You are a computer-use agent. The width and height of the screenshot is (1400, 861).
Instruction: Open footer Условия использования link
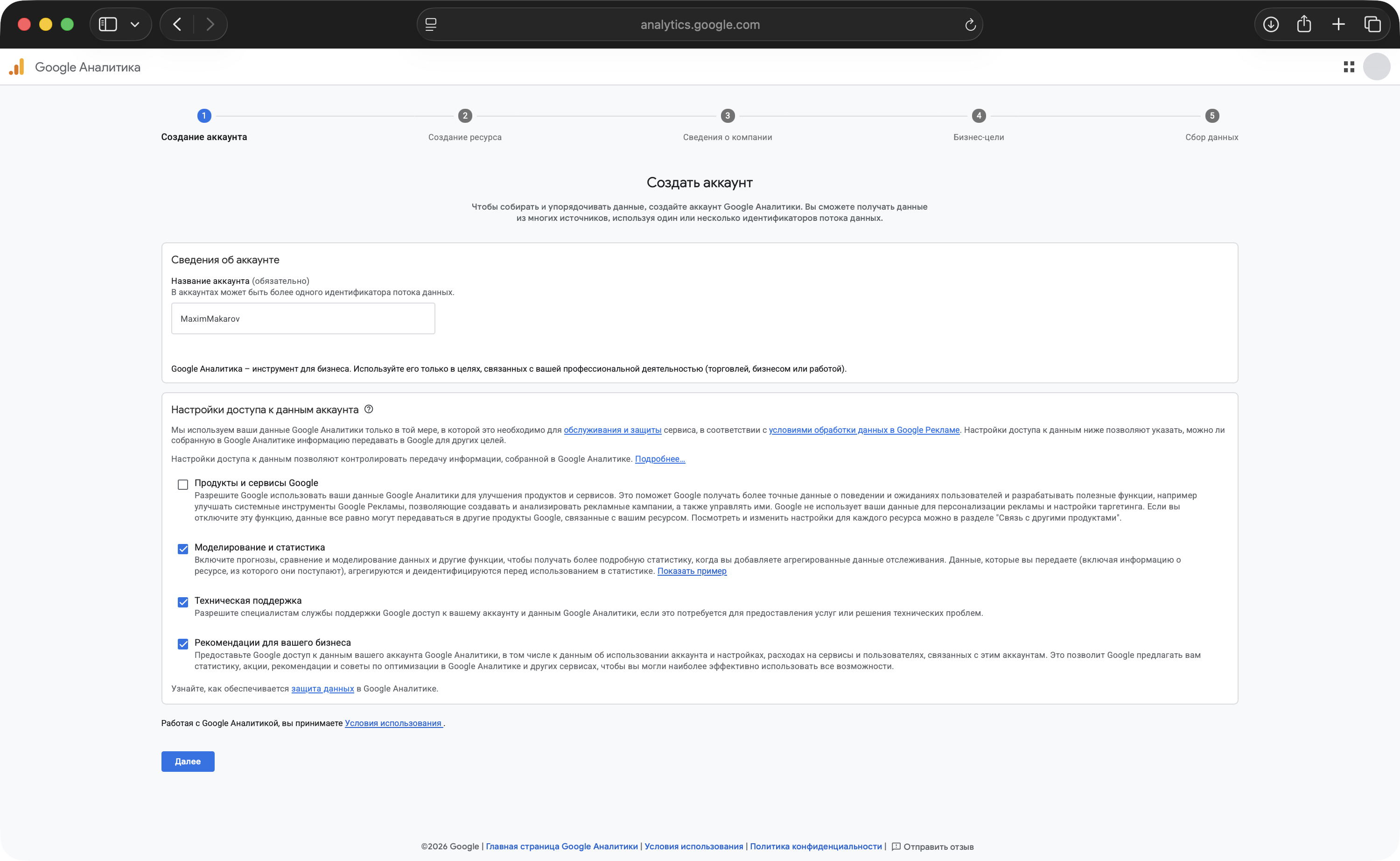coord(694,846)
